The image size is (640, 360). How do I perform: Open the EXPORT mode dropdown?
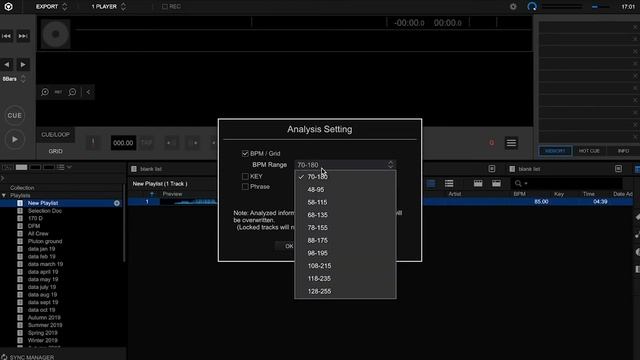click(x=51, y=7)
